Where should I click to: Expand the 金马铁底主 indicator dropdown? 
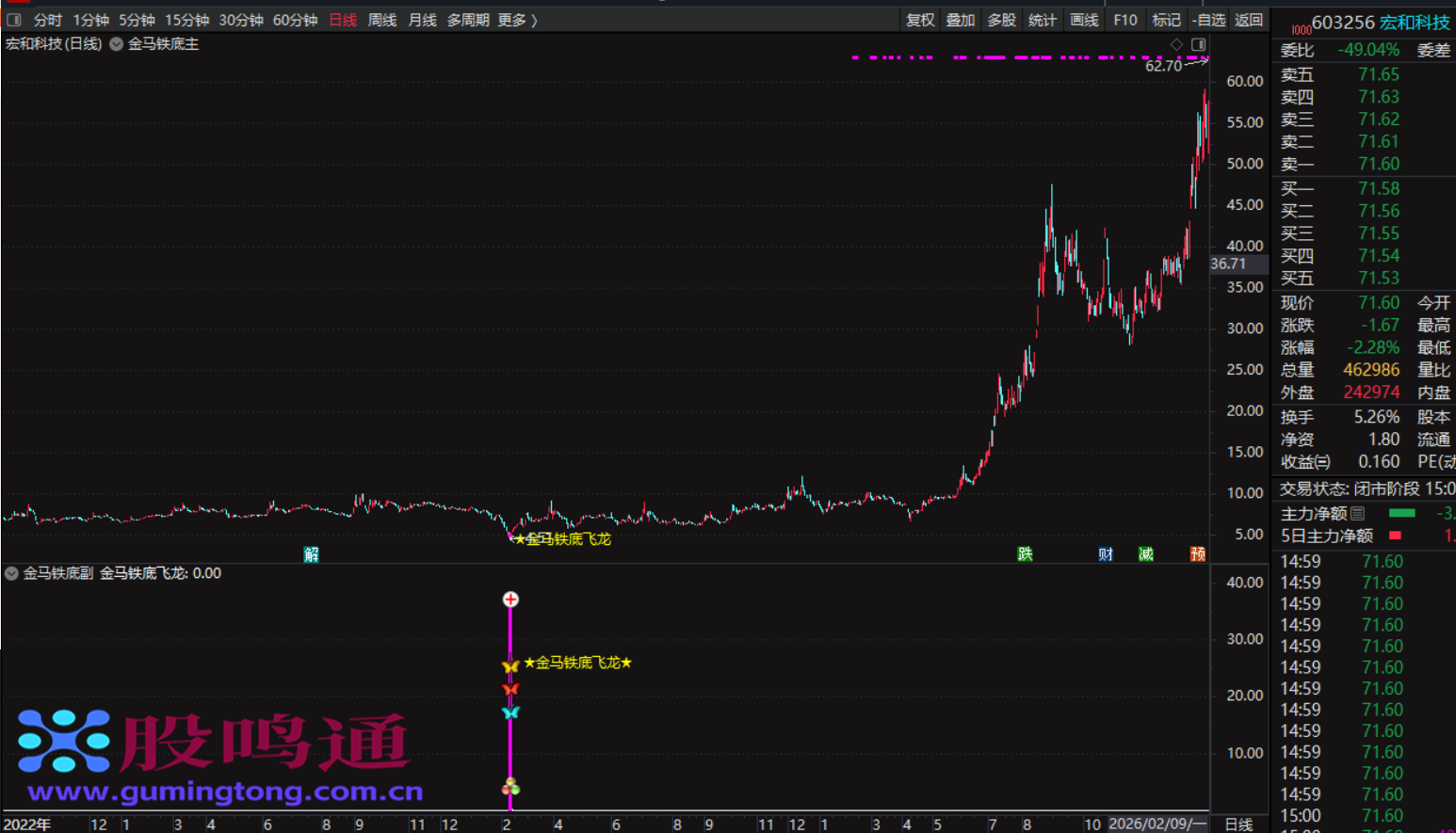[x=117, y=44]
